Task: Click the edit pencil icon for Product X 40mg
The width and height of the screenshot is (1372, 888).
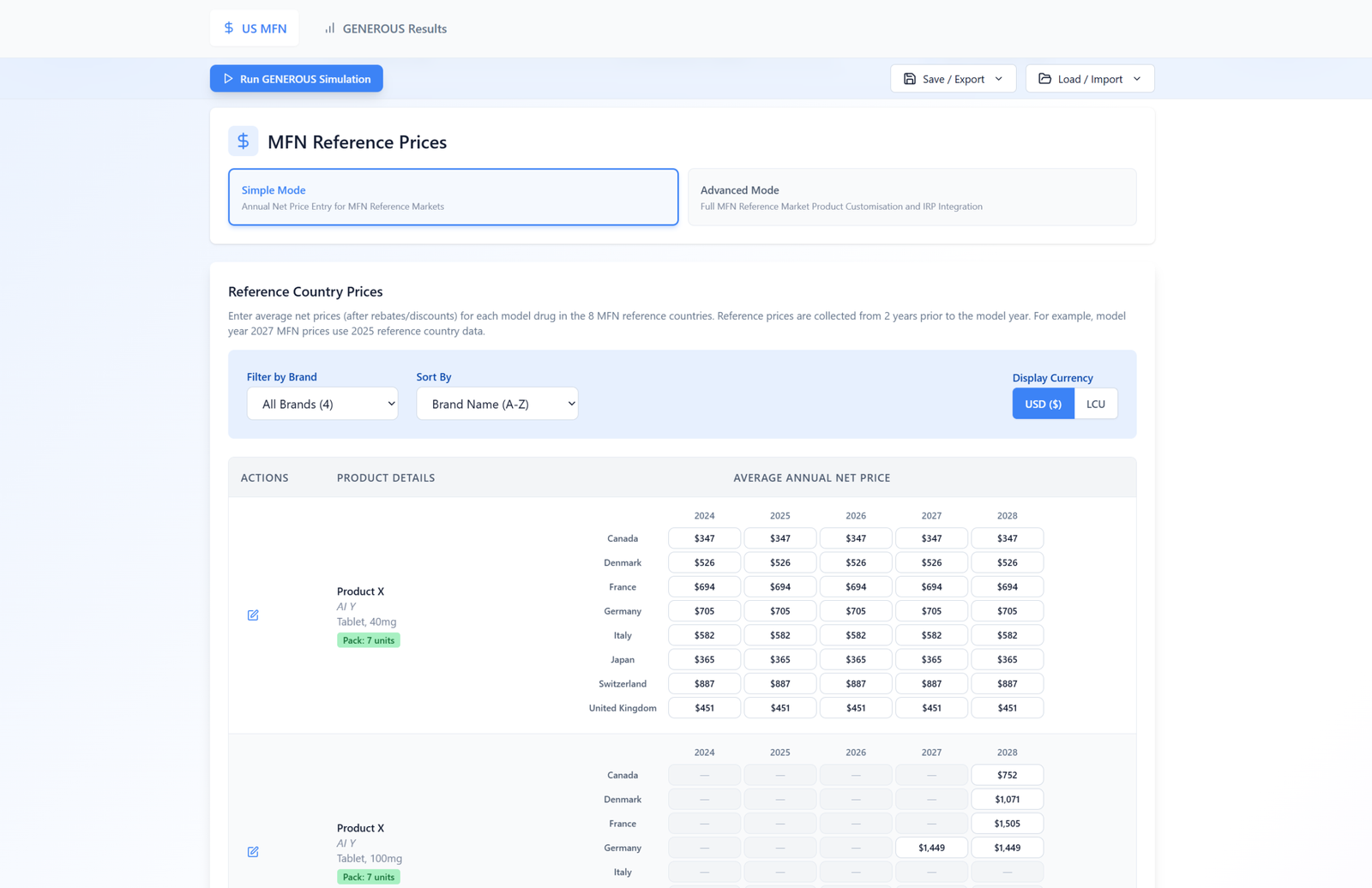Action: [x=253, y=615]
